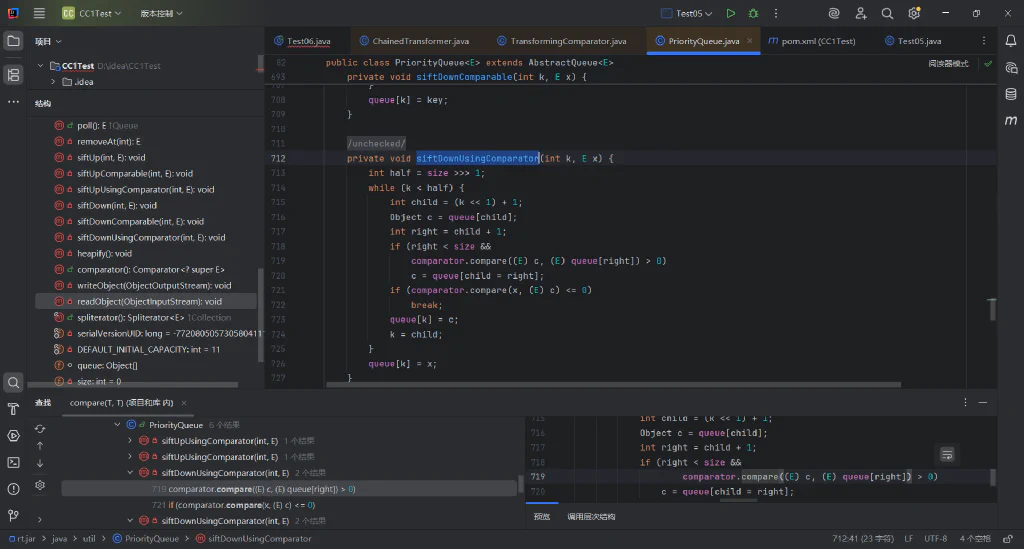This screenshot has width=1024, height=549.
Task: Switch to the Test06.java editor tab
Action: click(302, 40)
